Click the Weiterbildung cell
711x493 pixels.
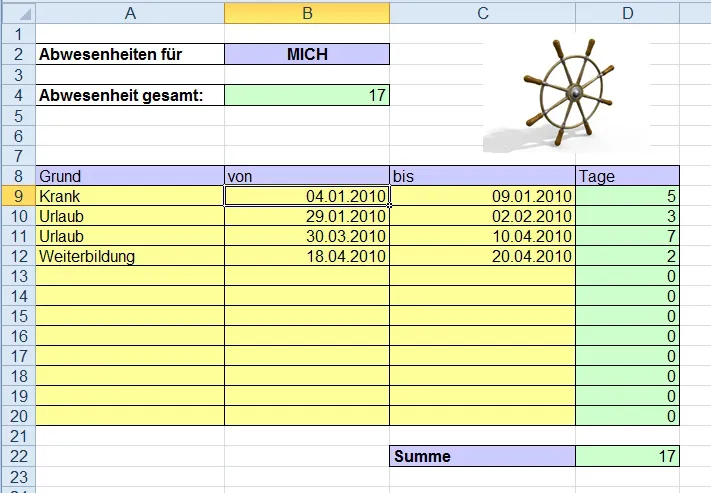(x=130, y=256)
